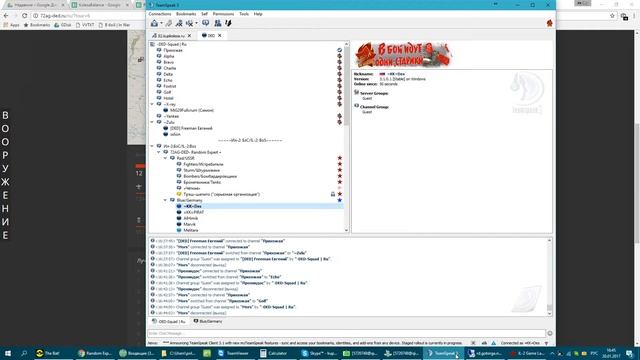Click the red star icon on Red/USSR
Image resolution: width=640 pixels, height=360 pixels.
coord(340,158)
